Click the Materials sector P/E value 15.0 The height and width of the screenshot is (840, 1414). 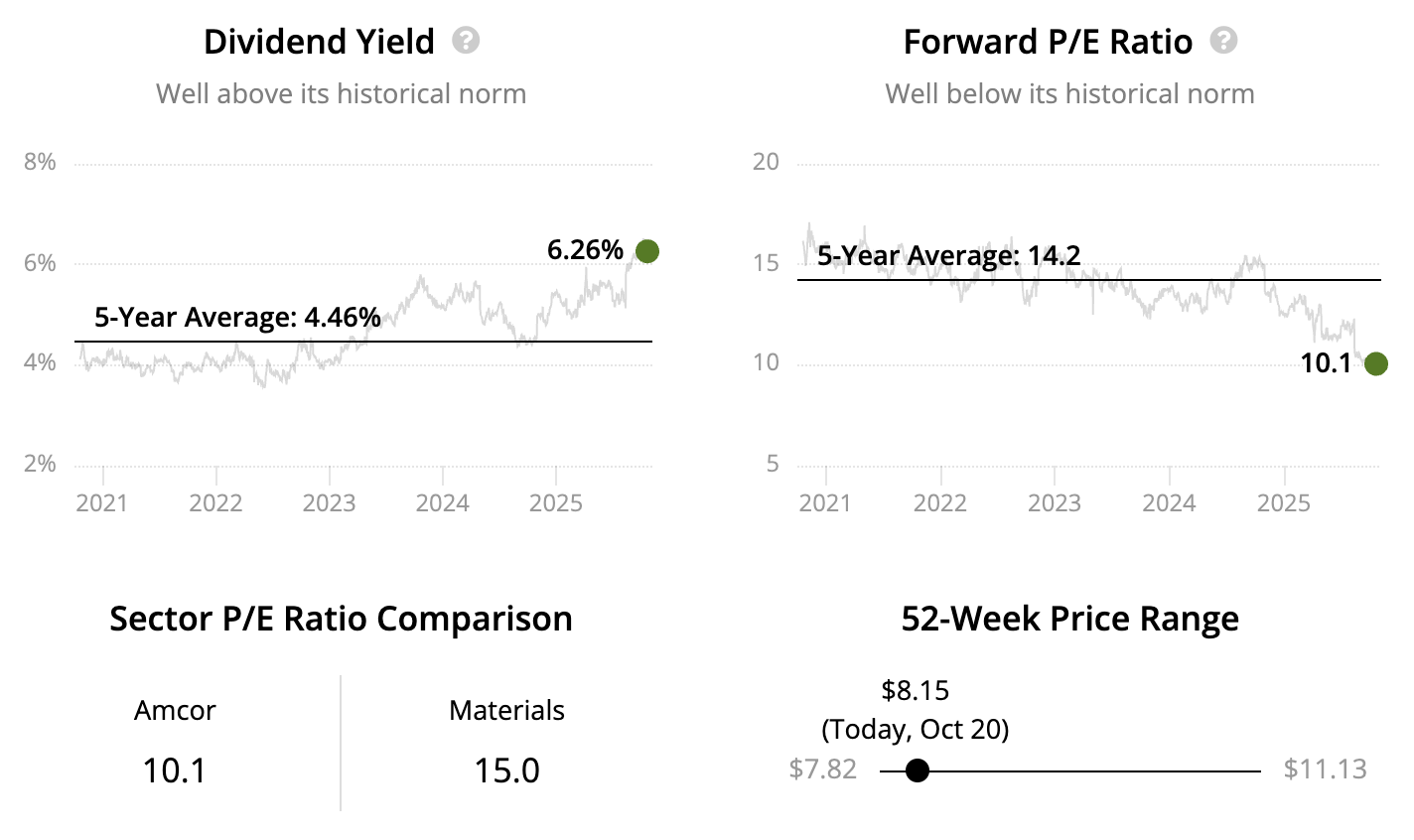coord(506,770)
